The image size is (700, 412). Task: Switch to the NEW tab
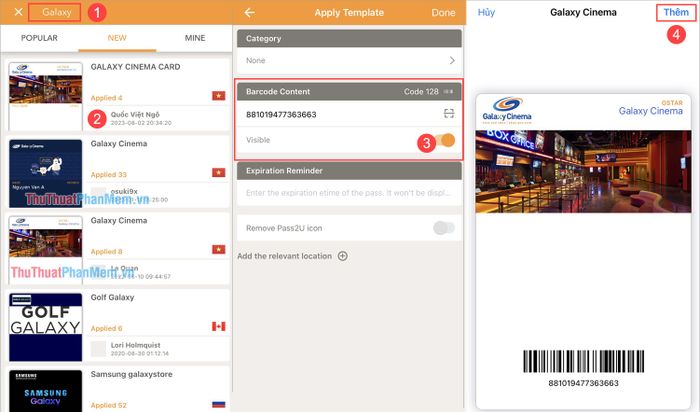click(x=117, y=38)
